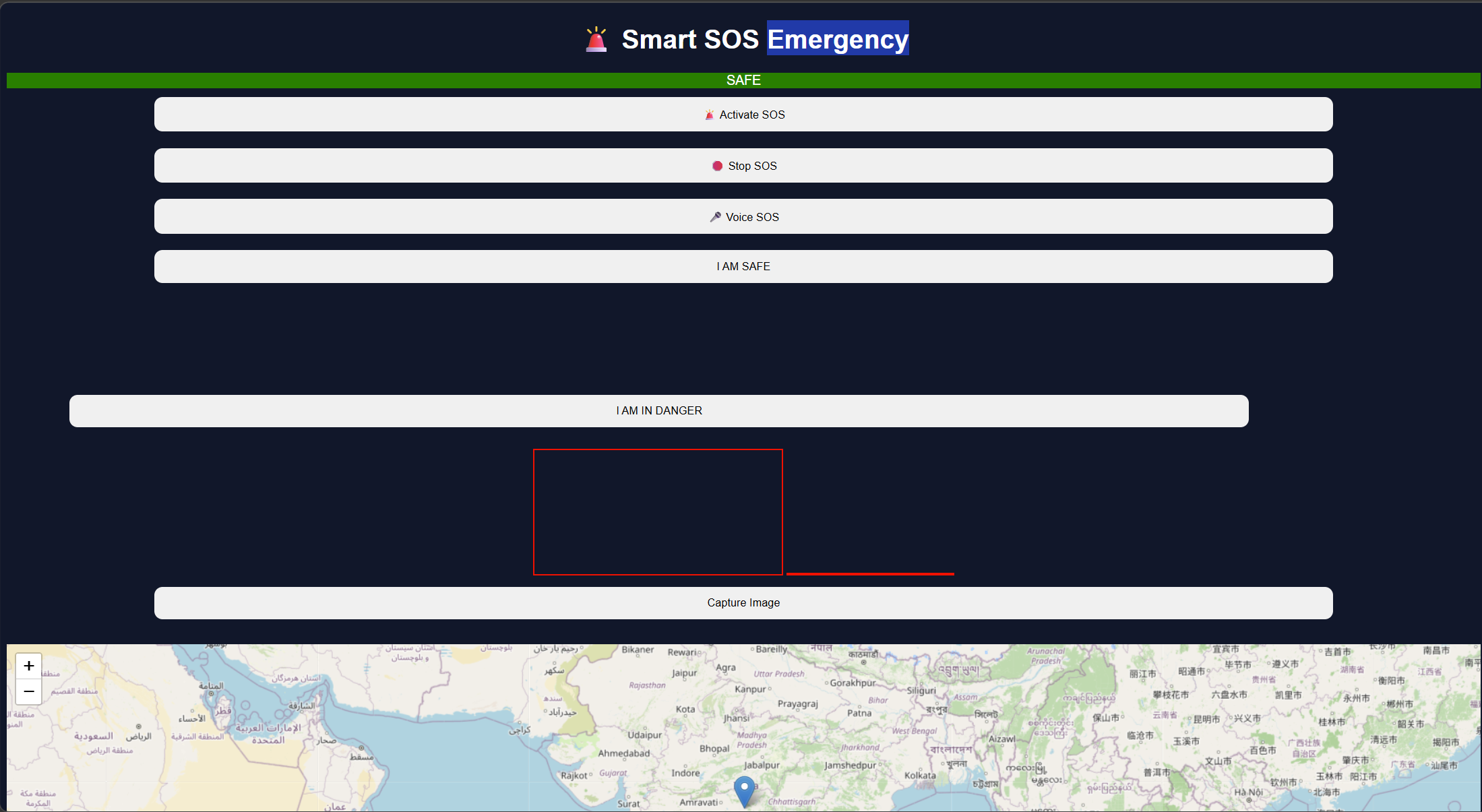
Task: Click the Smart SOS title text
Action: pos(690,39)
